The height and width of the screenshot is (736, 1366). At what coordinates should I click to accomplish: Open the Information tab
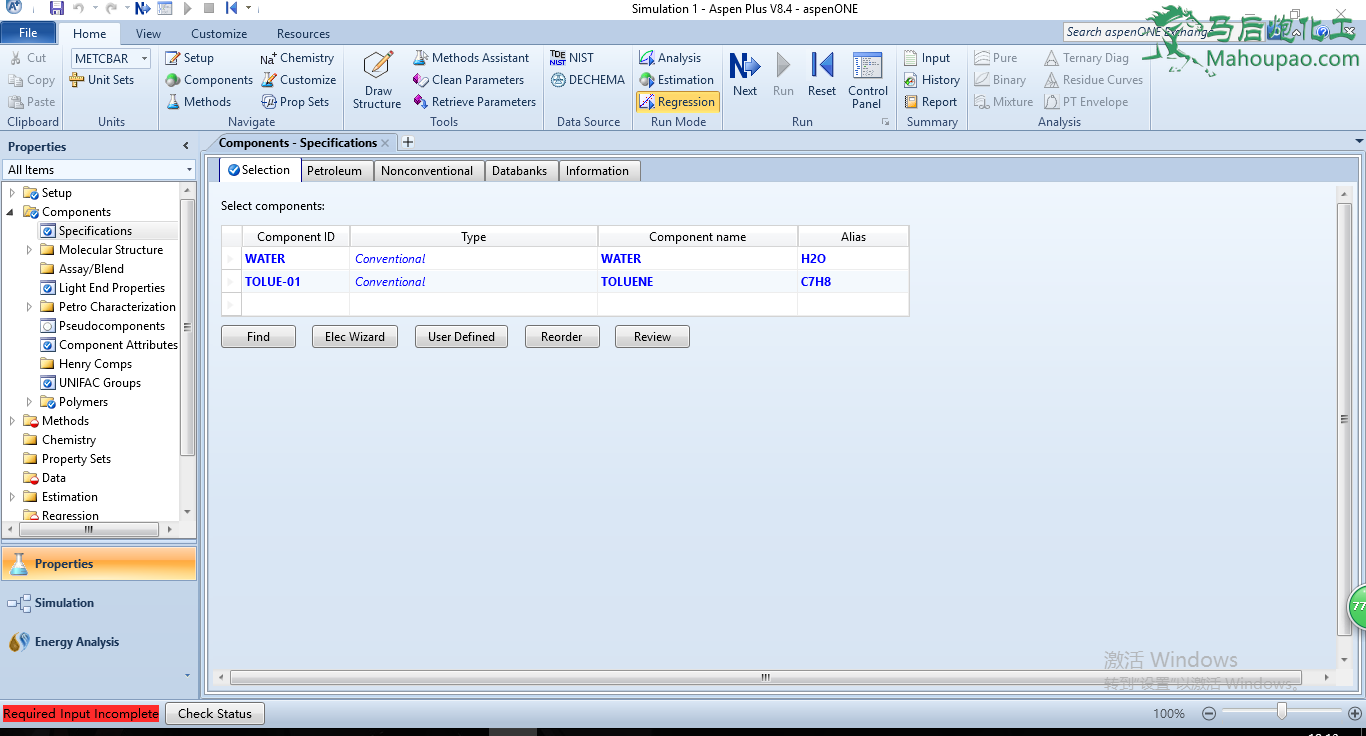click(x=597, y=171)
